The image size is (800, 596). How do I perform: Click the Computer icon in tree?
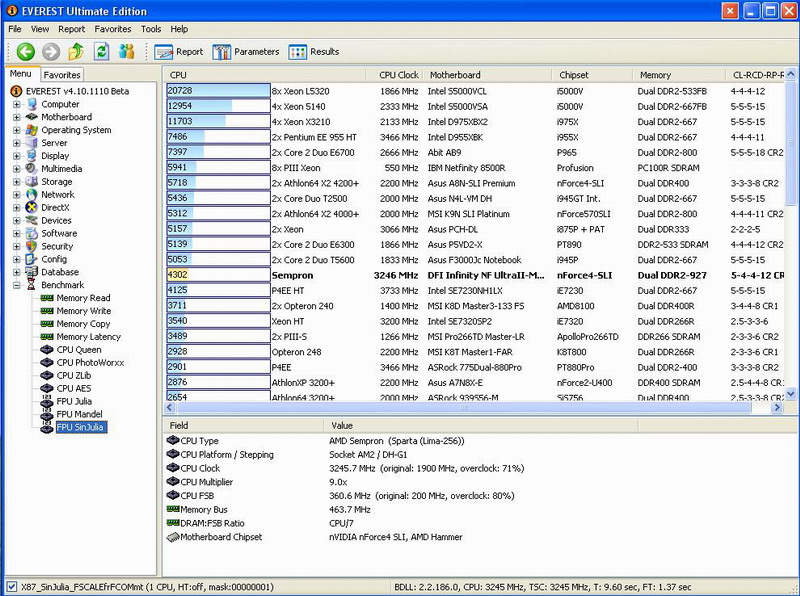[32, 104]
